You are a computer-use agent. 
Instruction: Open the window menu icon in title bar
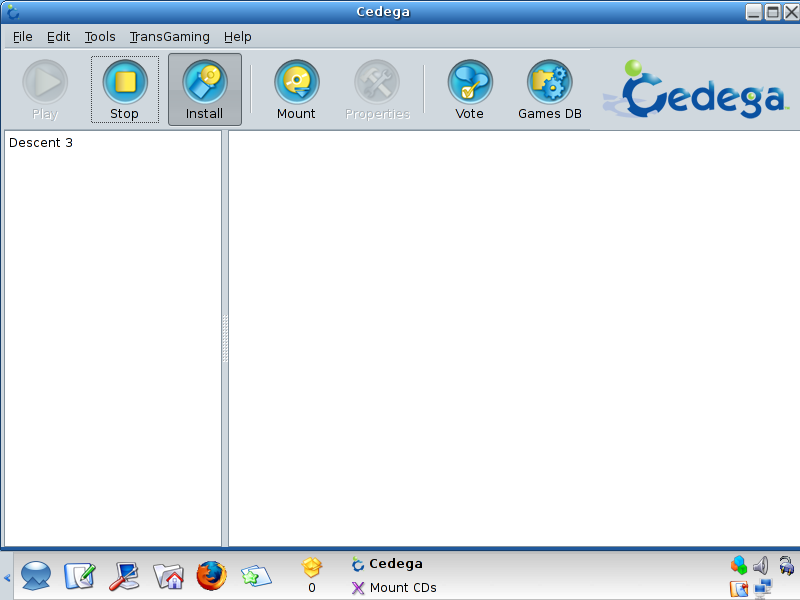point(13,12)
